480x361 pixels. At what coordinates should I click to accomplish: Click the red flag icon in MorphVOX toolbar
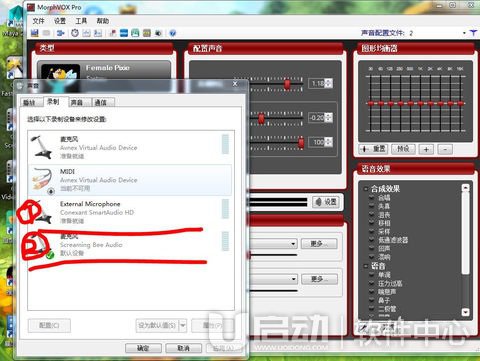point(113,33)
